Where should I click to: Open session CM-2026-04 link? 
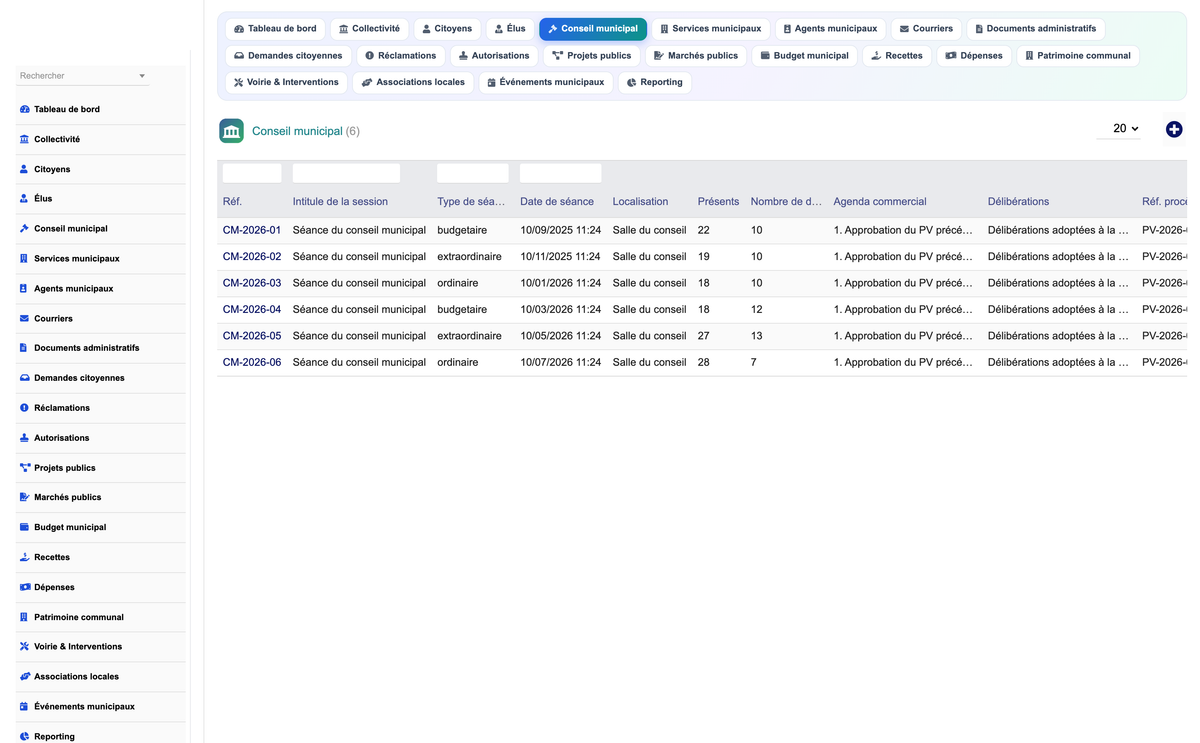pos(252,310)
